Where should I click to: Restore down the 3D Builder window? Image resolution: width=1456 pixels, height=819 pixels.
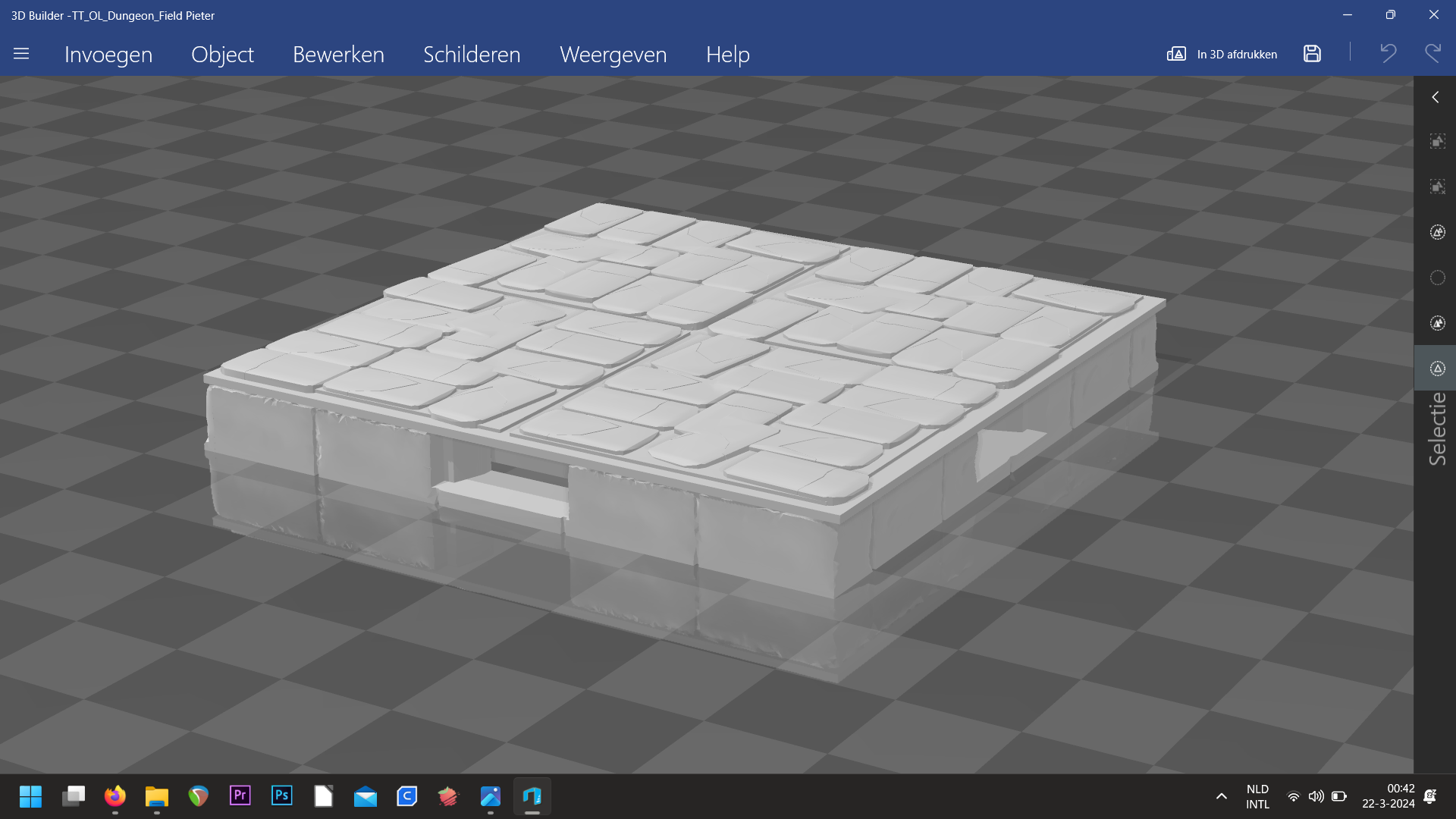pyautogui.click(x=1390, y=15)
